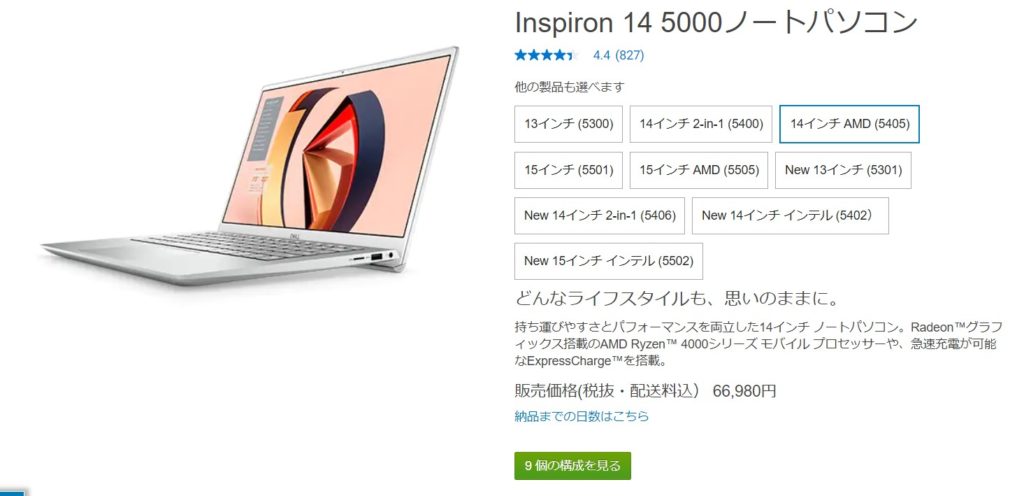
Task: Click the star rating icons
Action: click(545, 55)
